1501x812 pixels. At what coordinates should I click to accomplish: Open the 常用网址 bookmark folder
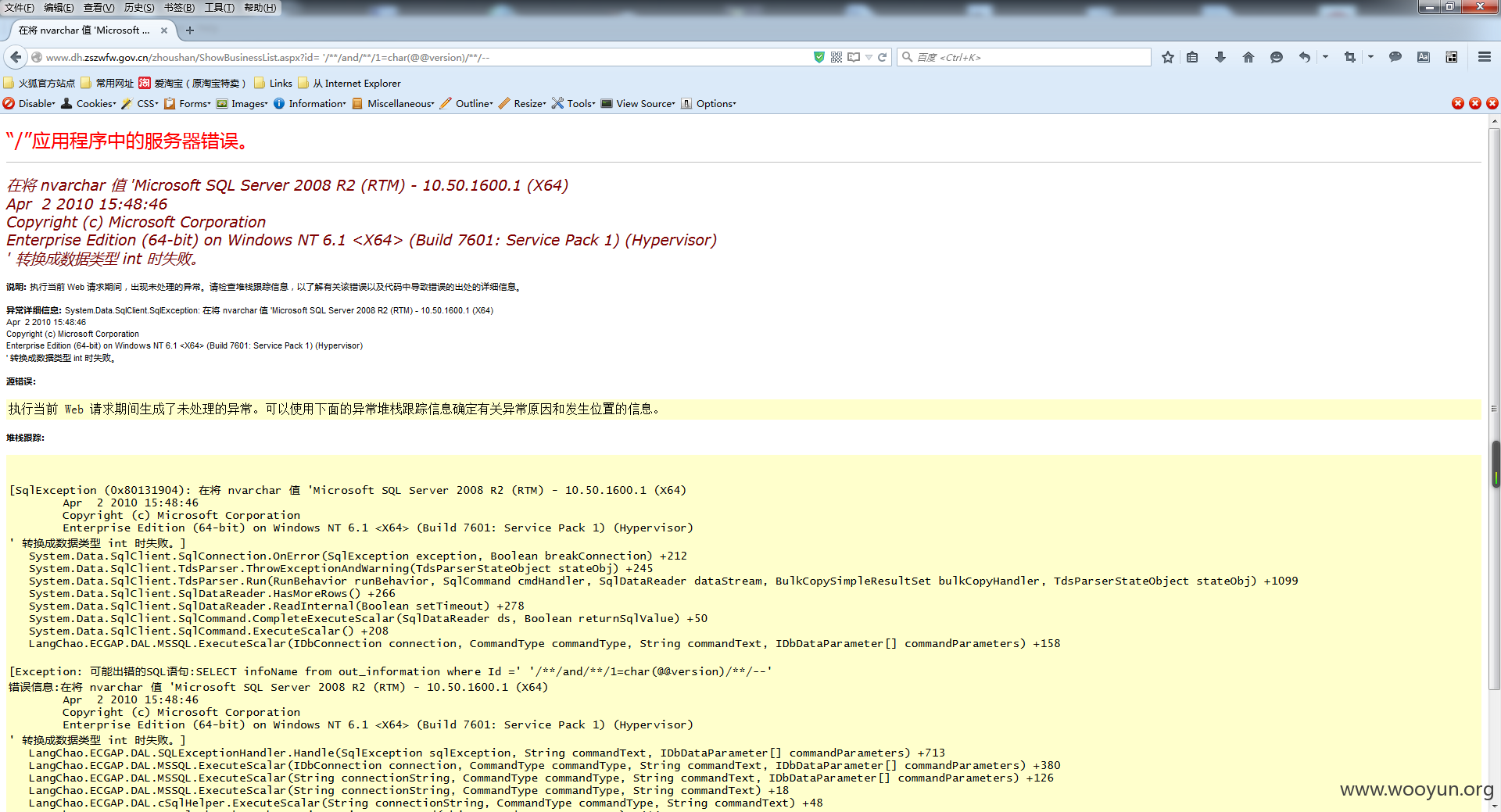pos(107,83)
